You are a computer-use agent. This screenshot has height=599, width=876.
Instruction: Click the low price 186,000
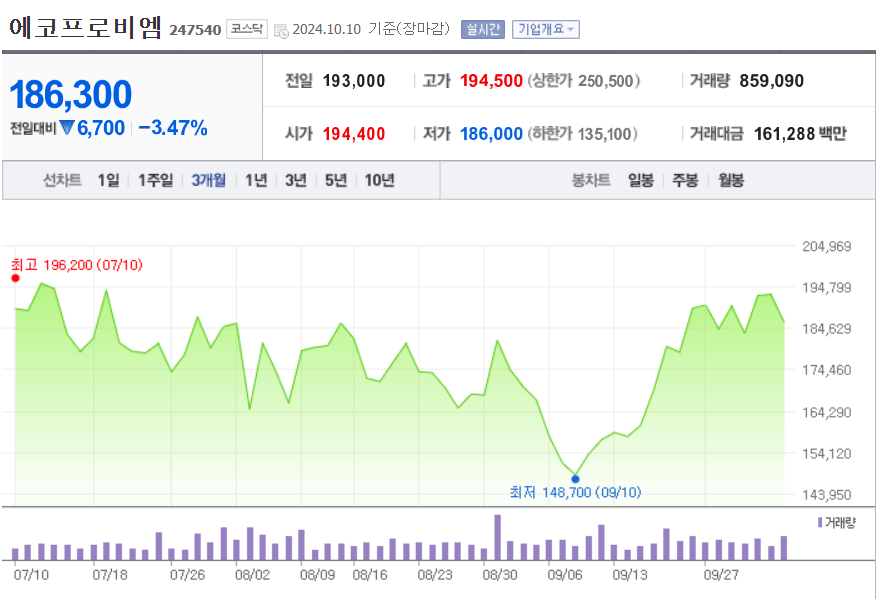[x=491, y=134]
